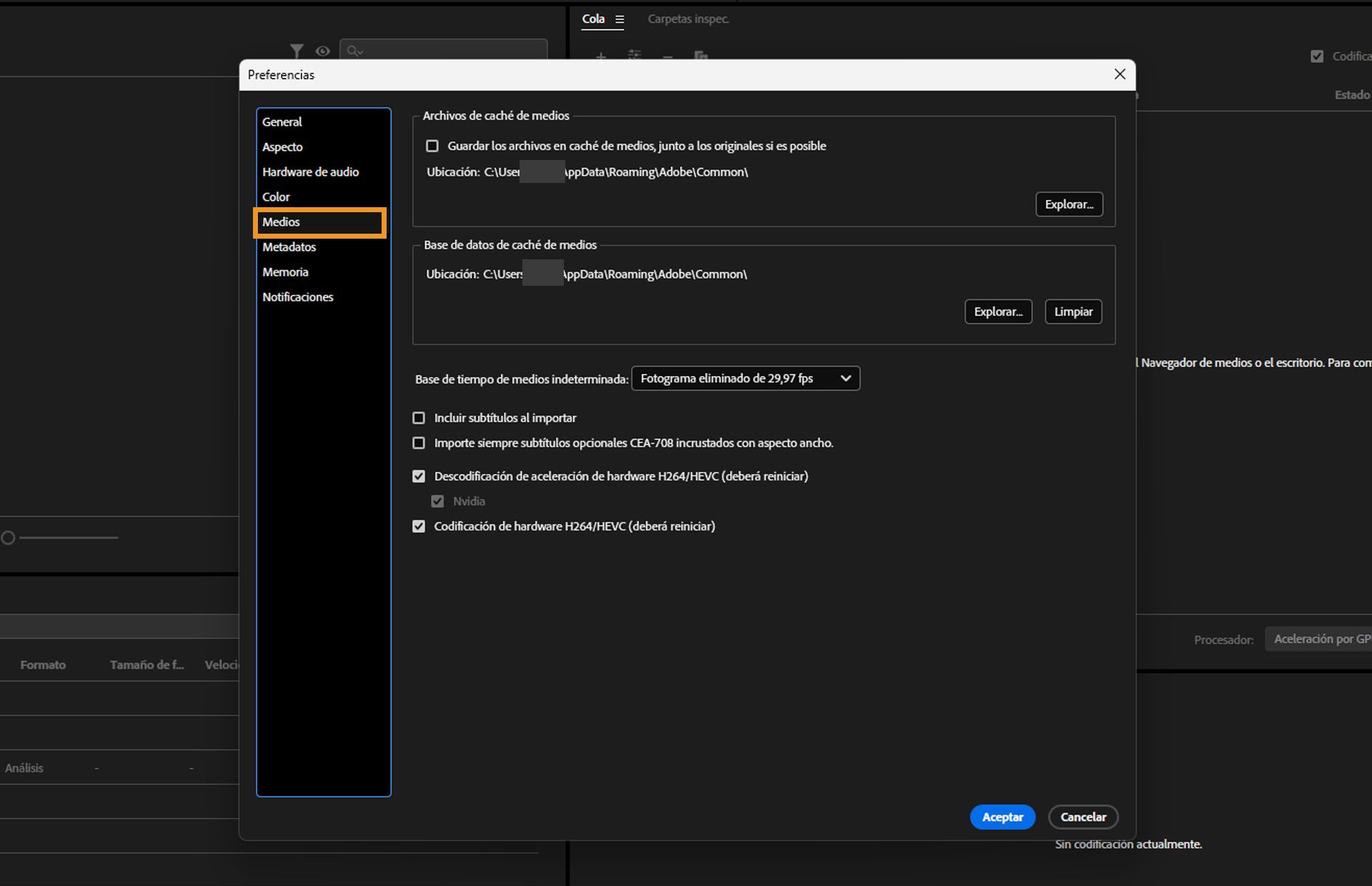Toggle Incluir subtítulos al importar checkbox
1372x886 pixels.
click(419, 418)
